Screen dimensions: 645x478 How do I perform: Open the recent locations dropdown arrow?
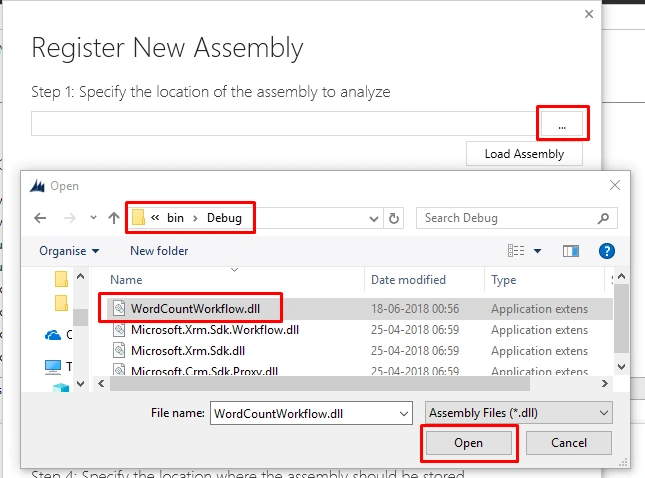tap(93, 218)
